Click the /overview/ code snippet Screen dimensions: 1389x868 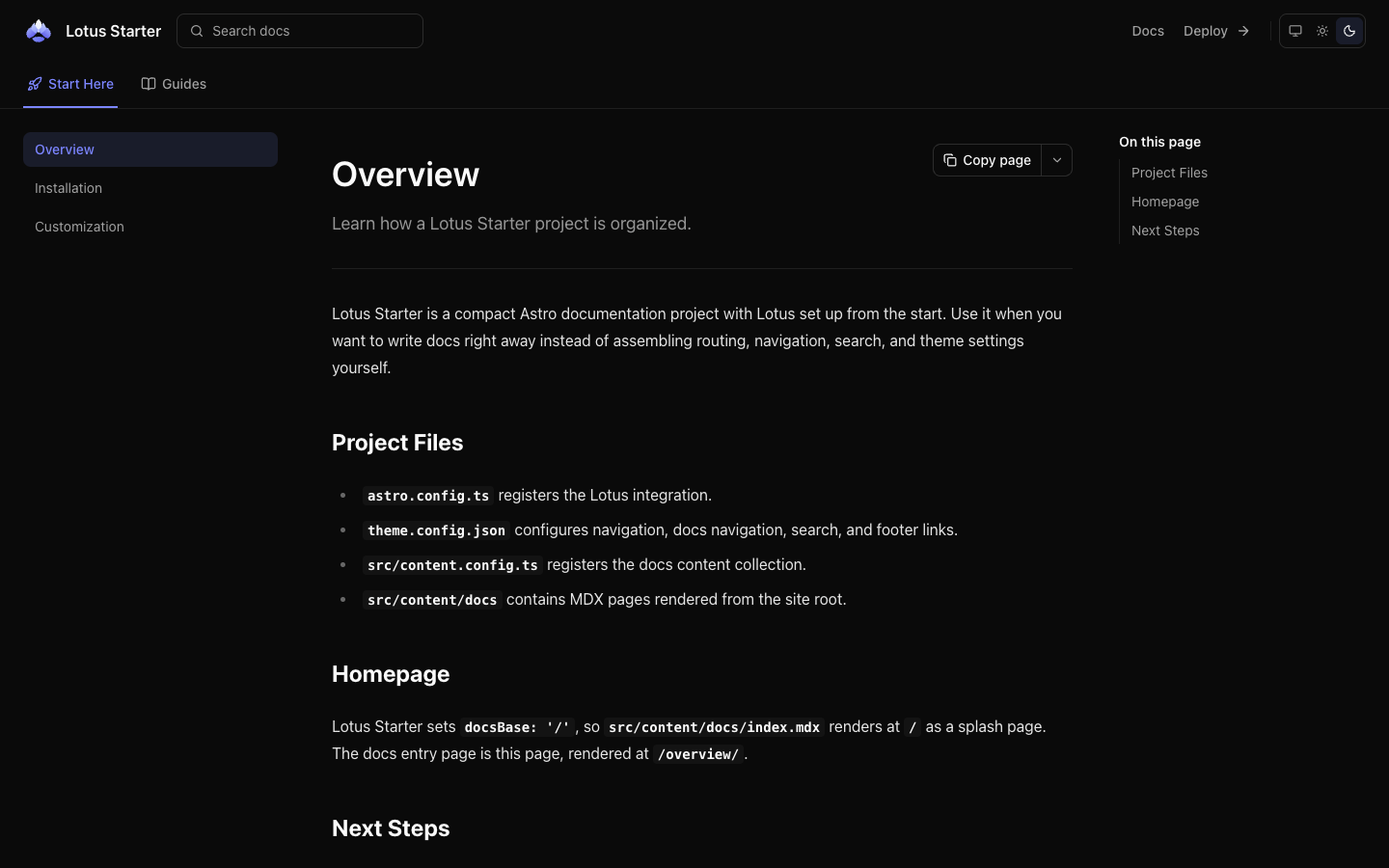click(698, 754)
